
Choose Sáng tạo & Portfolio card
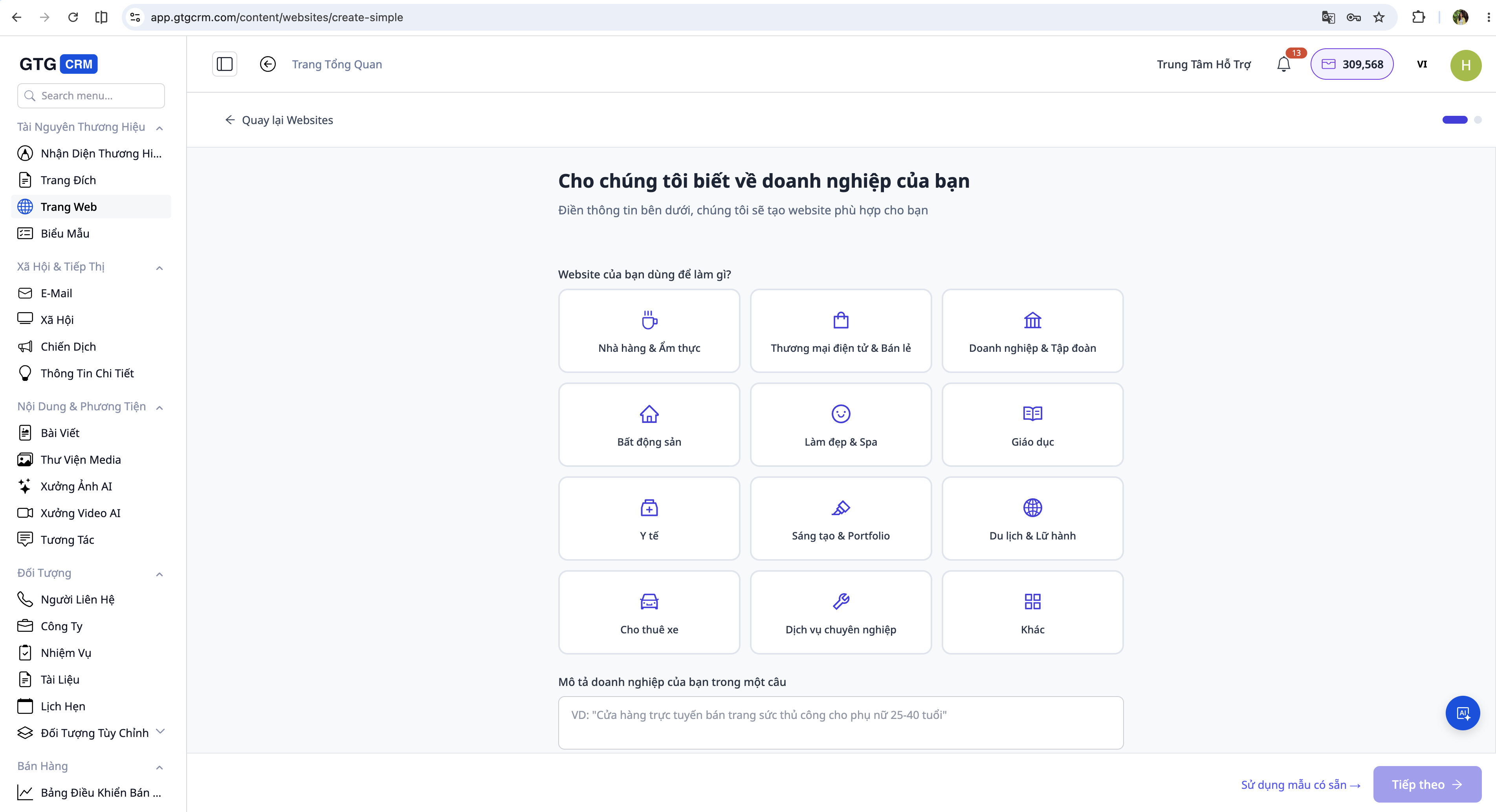pos(840,518)
